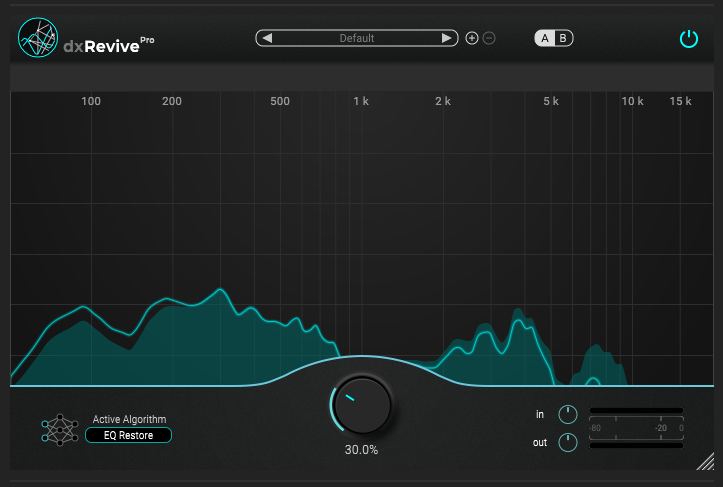723x487 pixels.
Task: Click the -20 meter scale label
Action: pyautogui.click(x=661, y=428)
